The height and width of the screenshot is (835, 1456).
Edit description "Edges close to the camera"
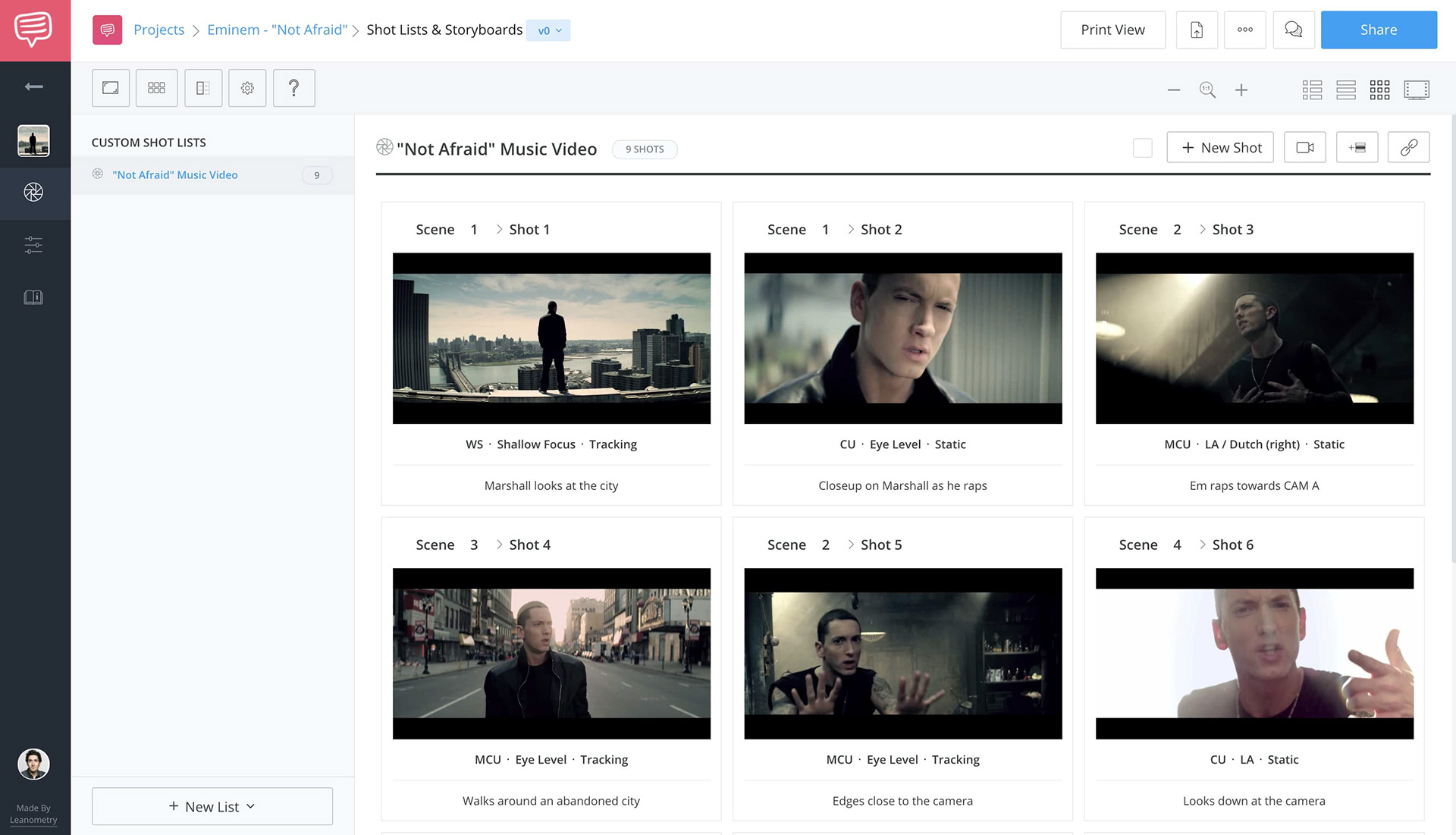click(x=902, y=801)
